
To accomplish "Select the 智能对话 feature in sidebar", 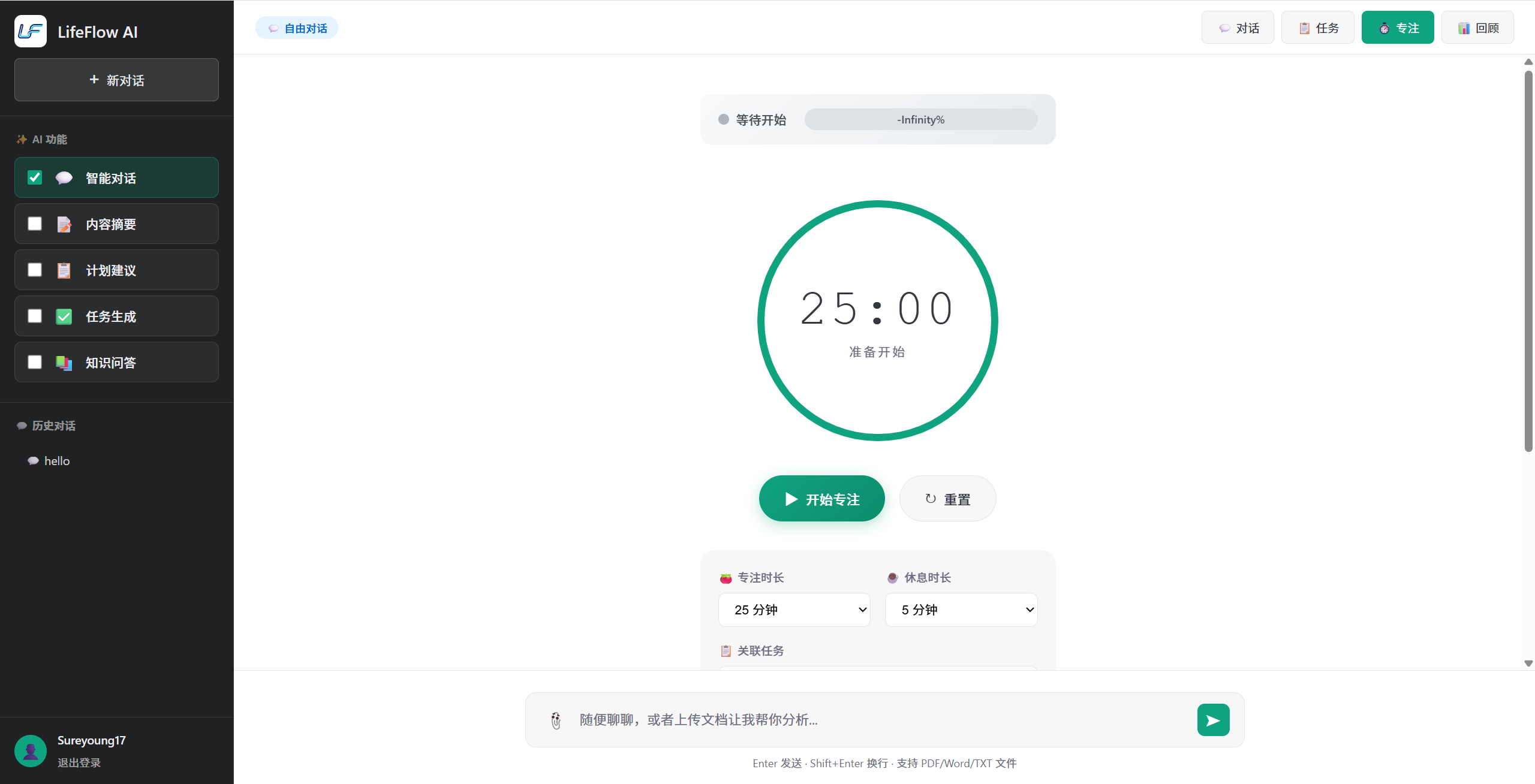I will point(116,177).
